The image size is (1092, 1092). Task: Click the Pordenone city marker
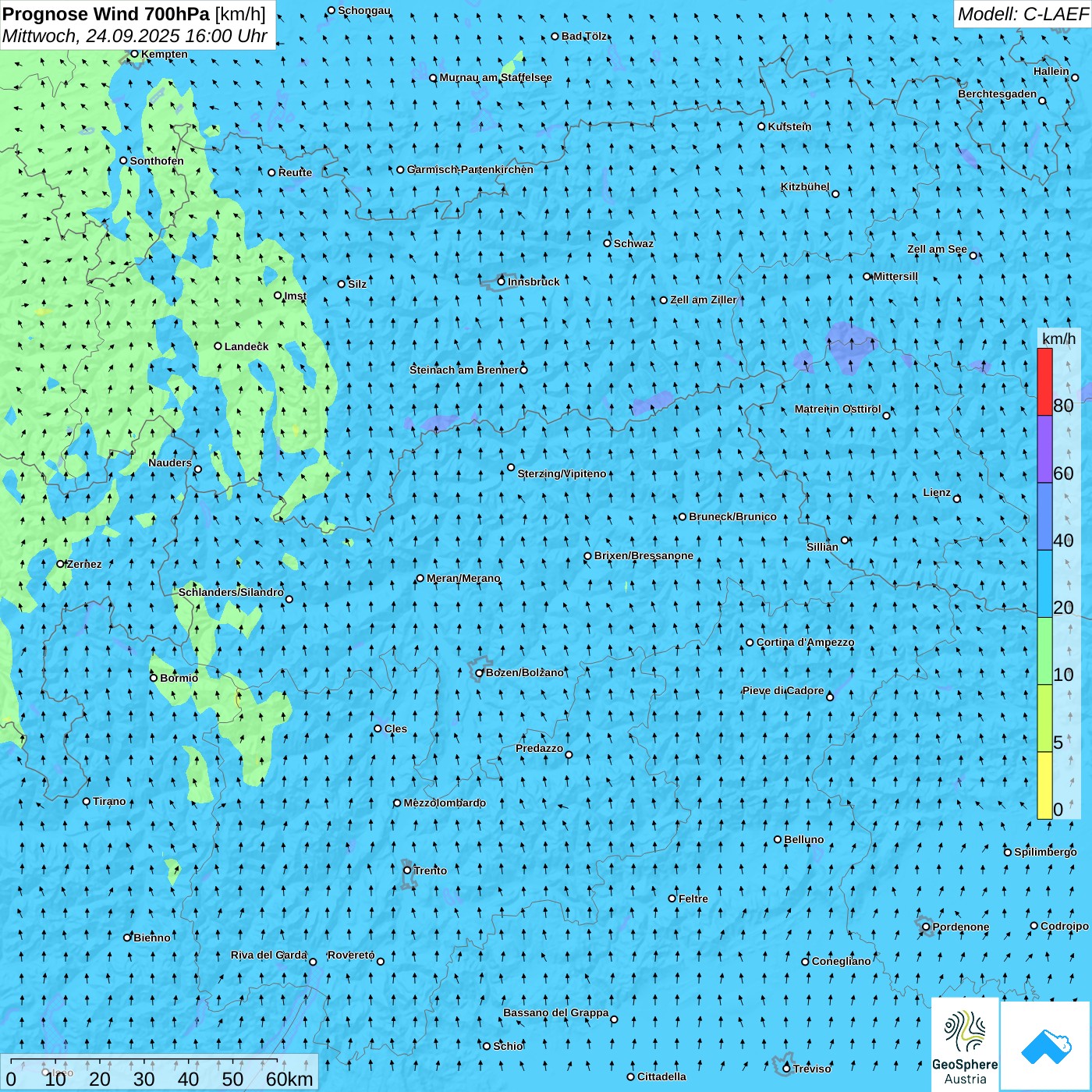(x=926, y=927)
